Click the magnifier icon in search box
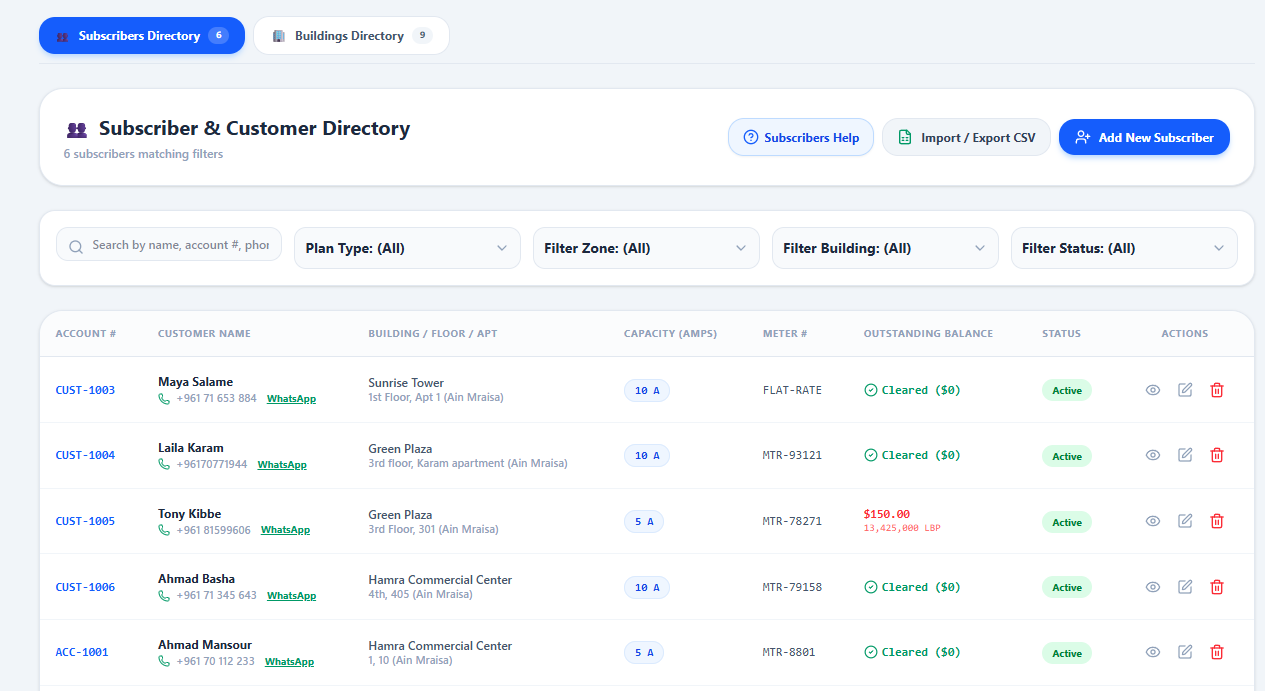1265x691 pixels. click(76, 246)
